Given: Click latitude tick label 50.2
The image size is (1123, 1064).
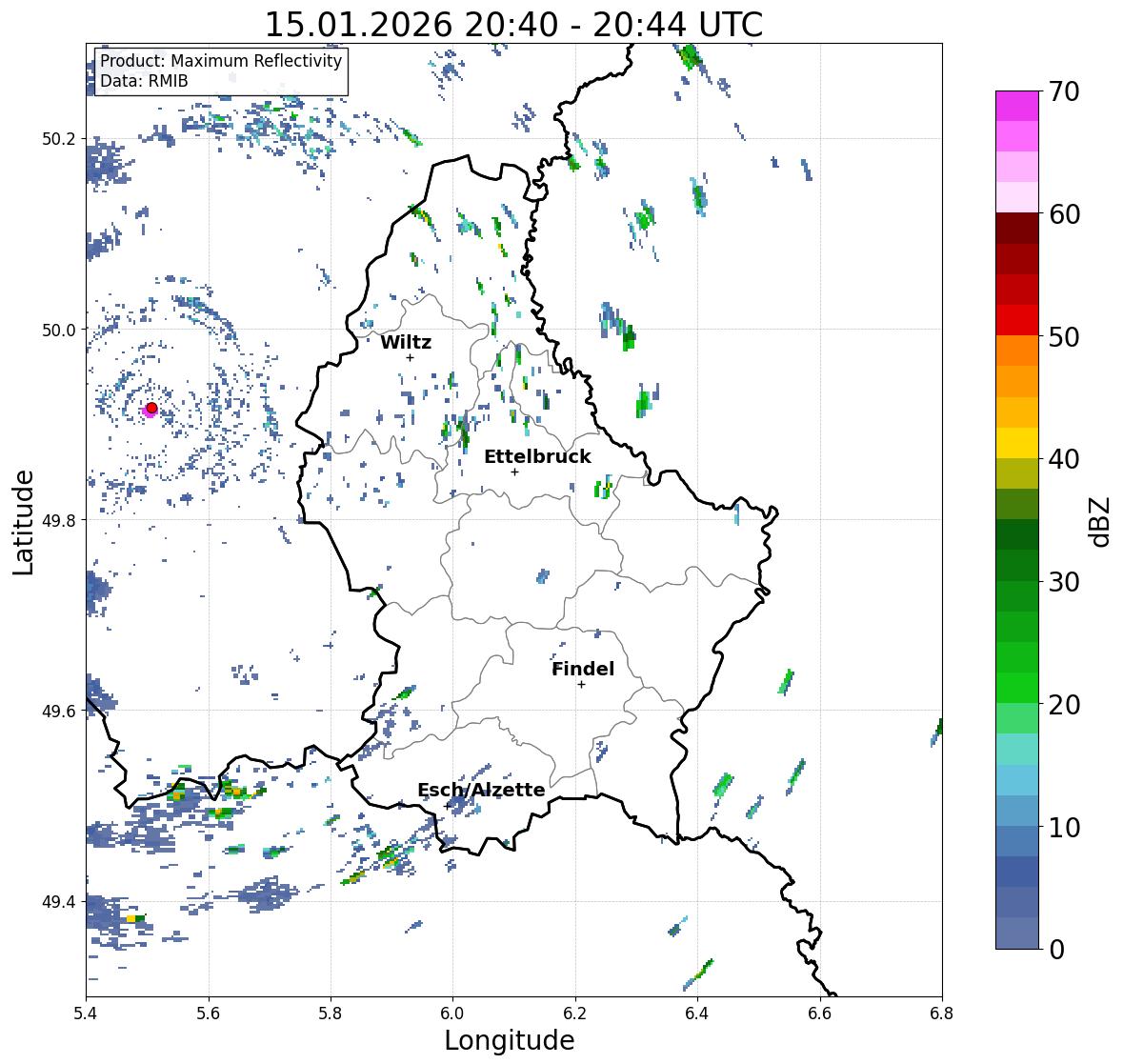Looking at the screenshot, I should click(x=59, y=139).
